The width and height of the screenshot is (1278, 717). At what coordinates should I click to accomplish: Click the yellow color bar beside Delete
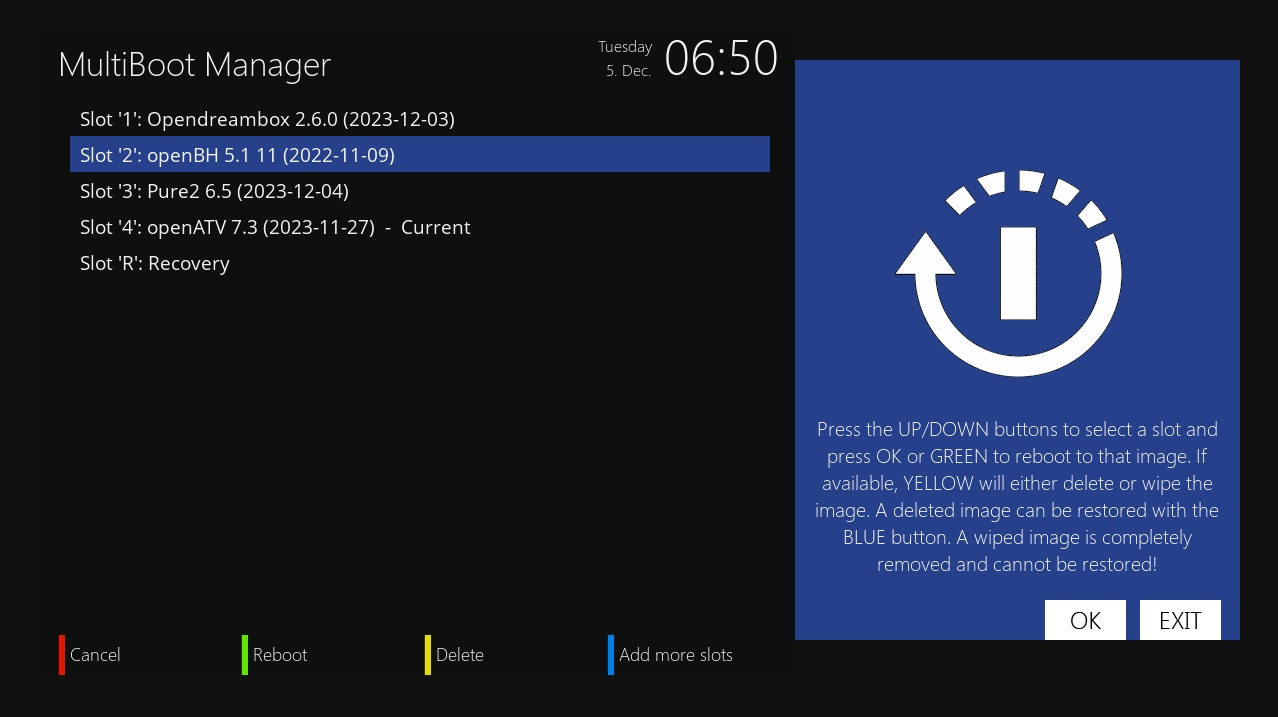(x=428, y=655)
